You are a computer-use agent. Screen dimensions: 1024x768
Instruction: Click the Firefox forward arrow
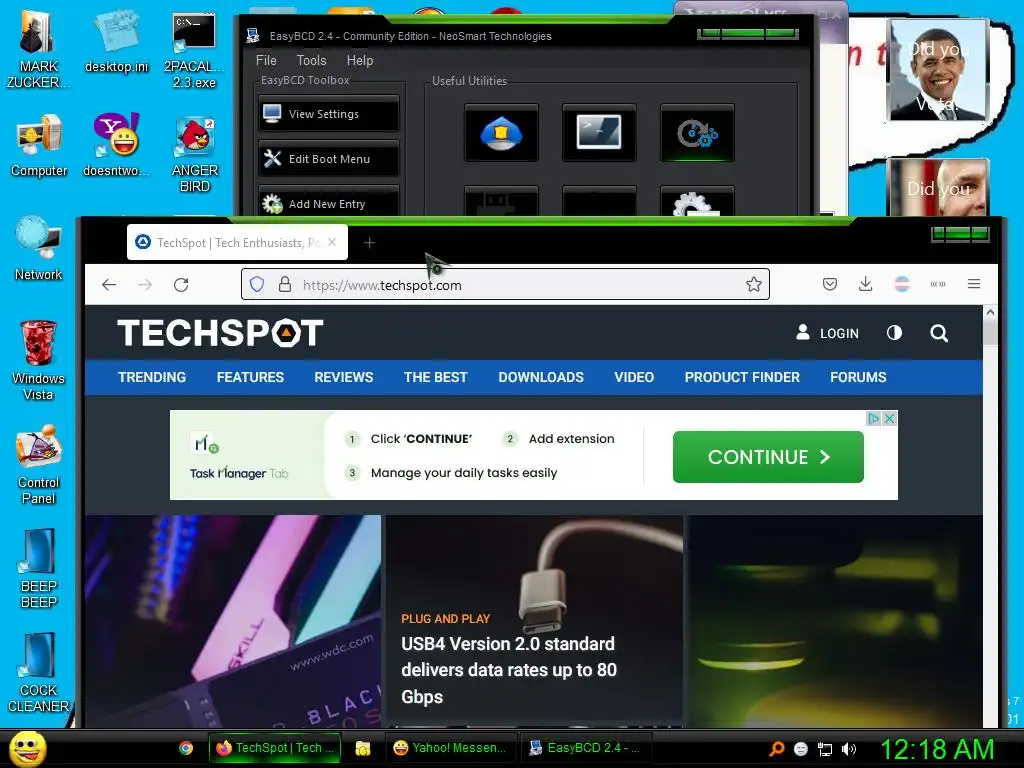[x=145, y=285]
